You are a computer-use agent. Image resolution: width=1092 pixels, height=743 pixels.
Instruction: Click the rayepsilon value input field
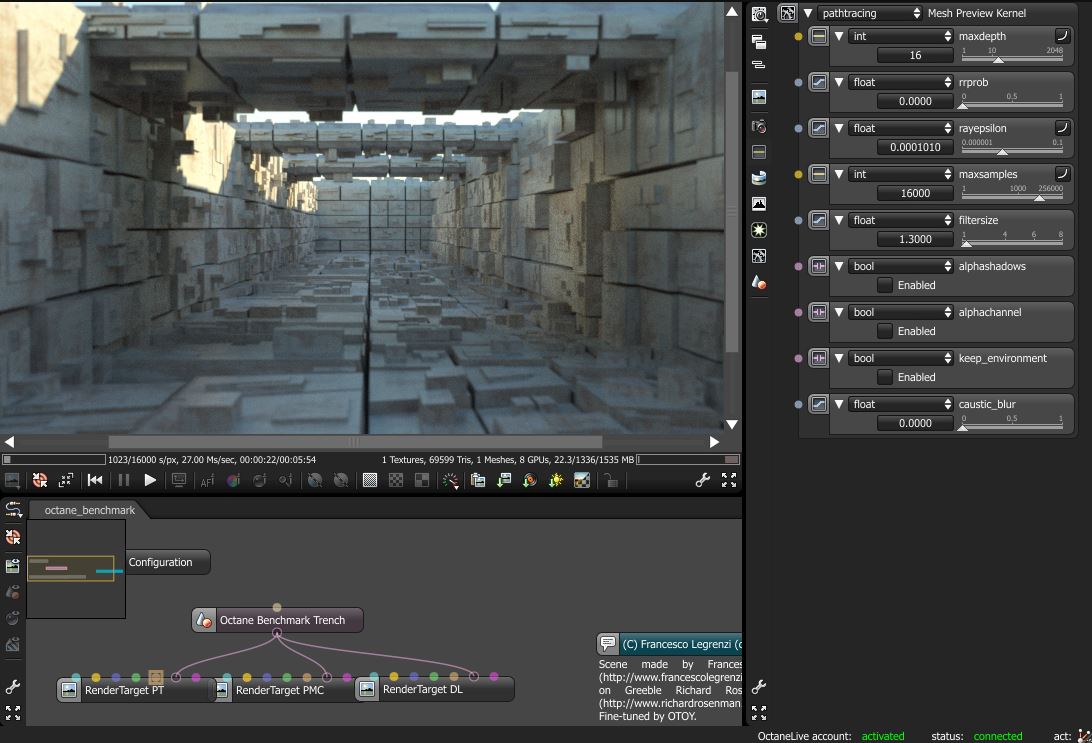pyautogui.click(x=915, y=147)
